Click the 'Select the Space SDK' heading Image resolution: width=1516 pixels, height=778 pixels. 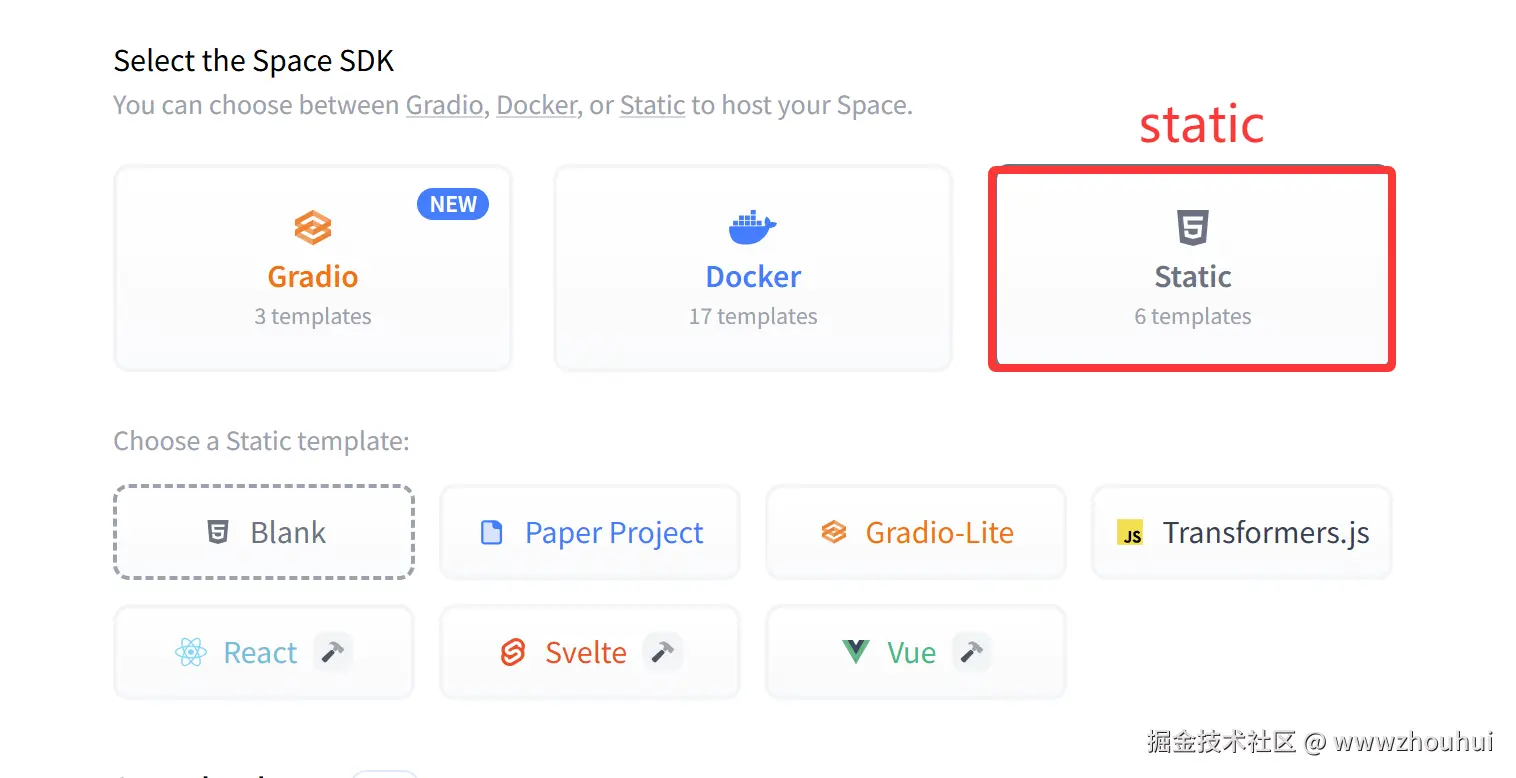(254, 61)
